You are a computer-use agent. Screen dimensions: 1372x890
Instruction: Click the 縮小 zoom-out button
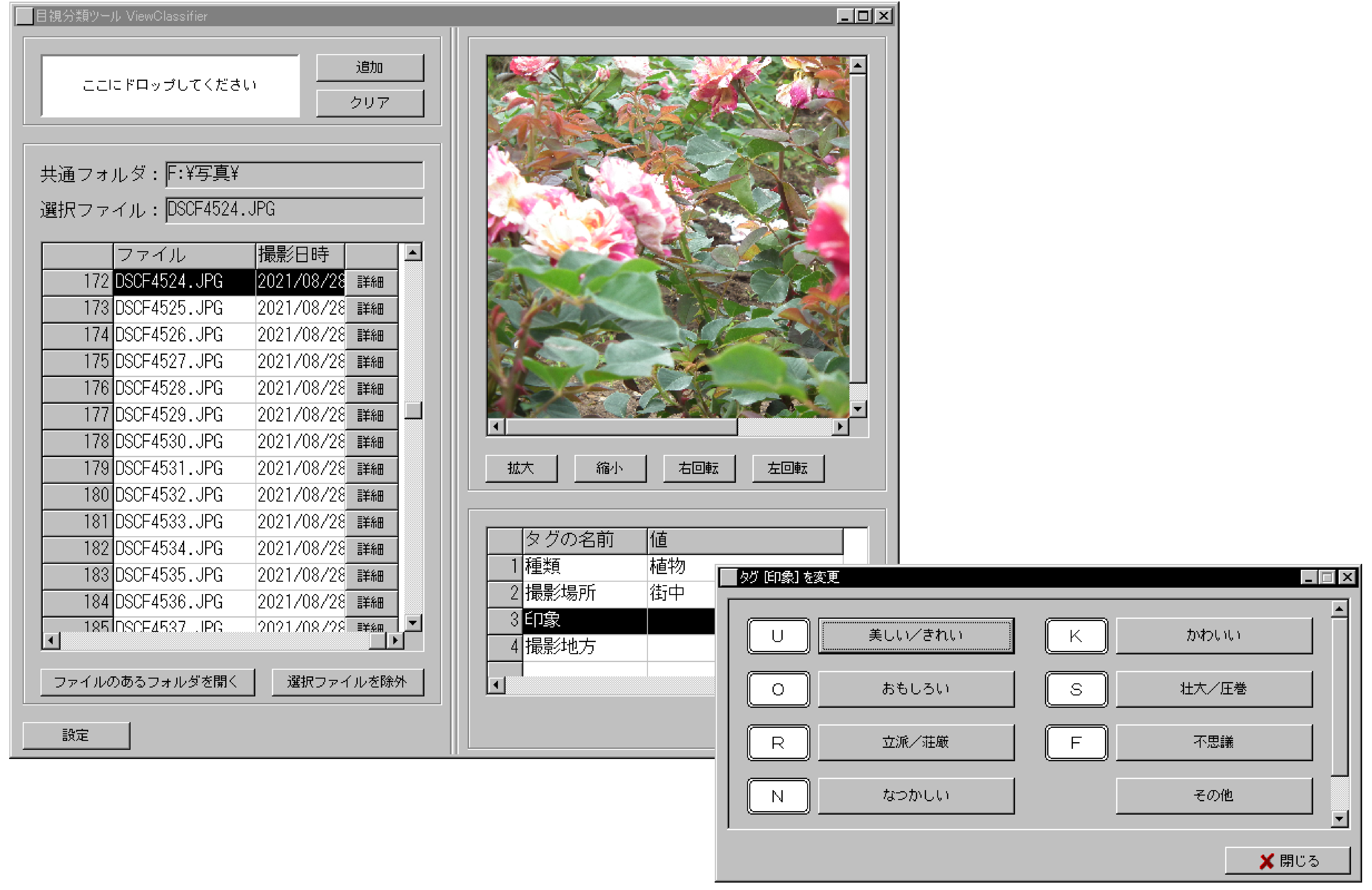coord(611,469)
